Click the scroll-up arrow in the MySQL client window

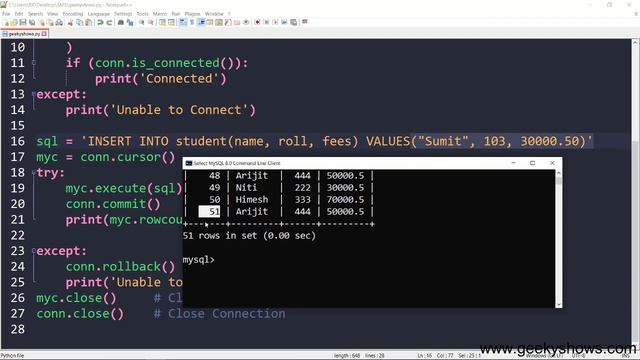pyautogui.click(x=558, y=173)
